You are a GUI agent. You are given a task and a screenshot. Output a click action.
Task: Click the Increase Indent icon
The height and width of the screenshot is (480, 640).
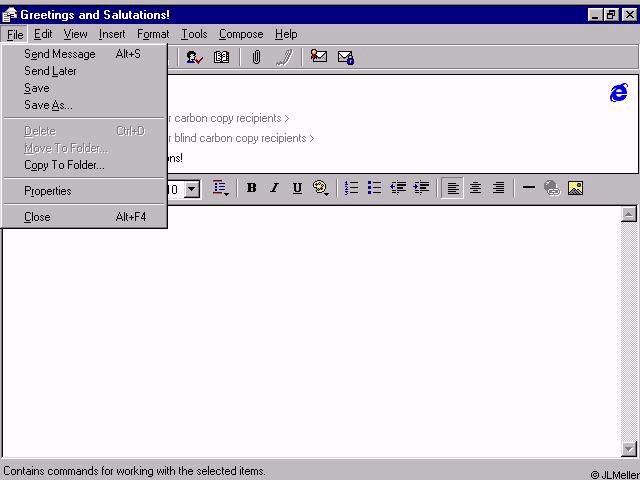[x=421, y=188]
